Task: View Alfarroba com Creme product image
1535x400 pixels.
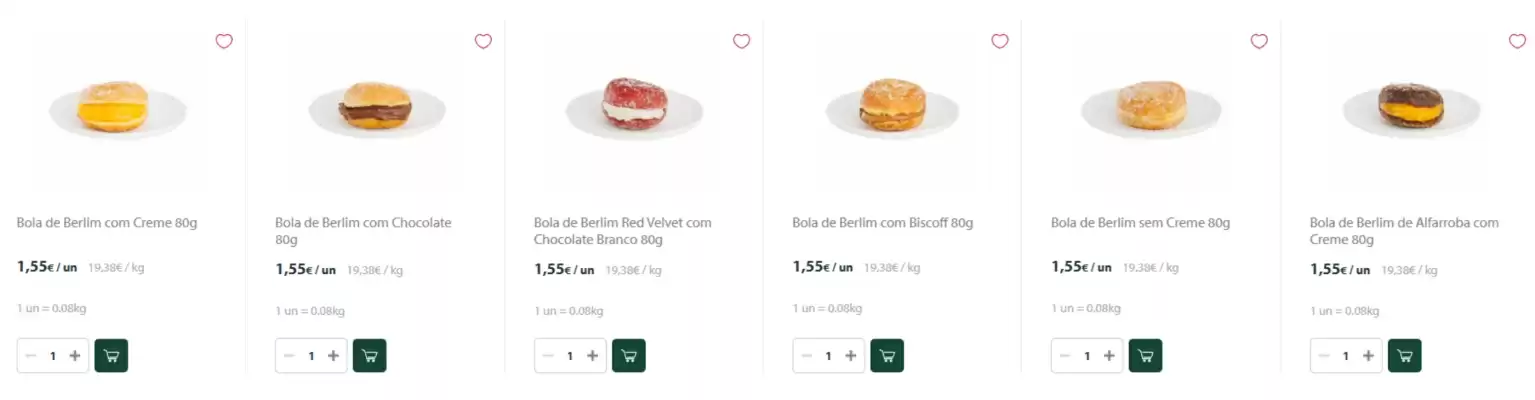Action: click(x=1410, y=108)
